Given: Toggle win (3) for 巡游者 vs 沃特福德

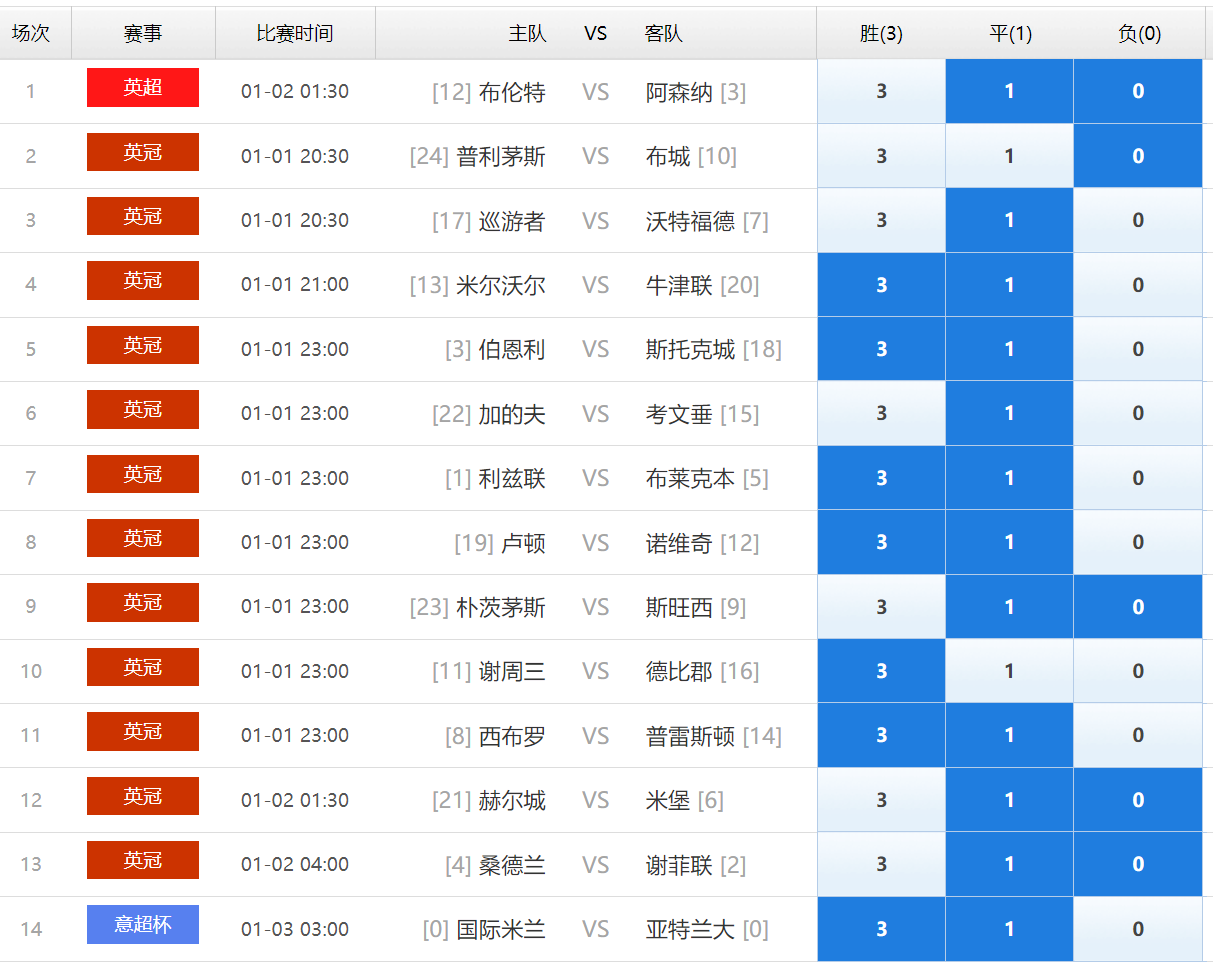Looking at the screenshot, I should click(x=881, y=220).
